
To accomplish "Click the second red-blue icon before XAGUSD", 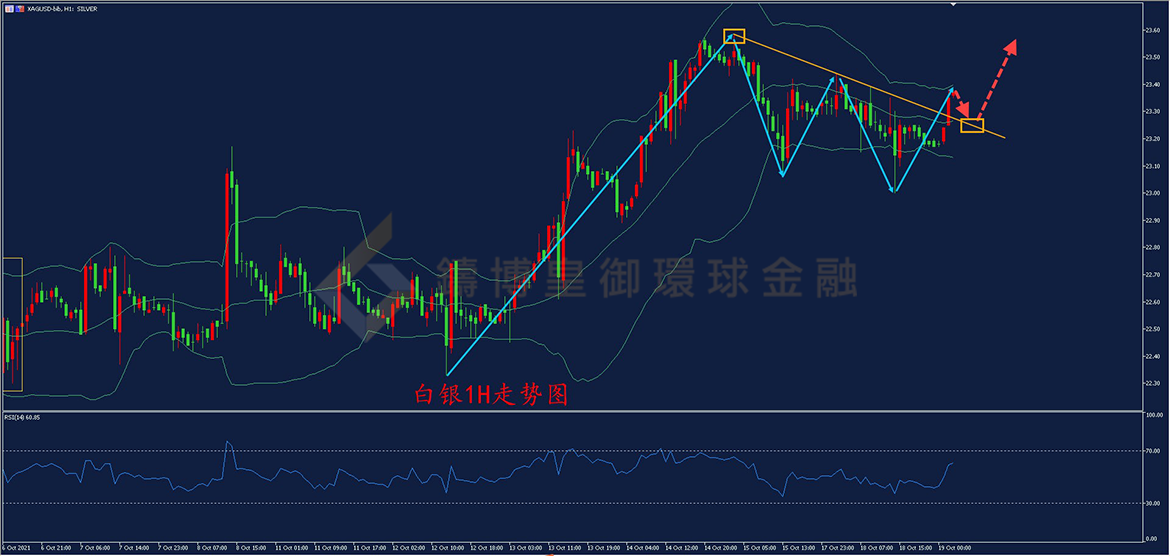I will [x=18, y=7].
